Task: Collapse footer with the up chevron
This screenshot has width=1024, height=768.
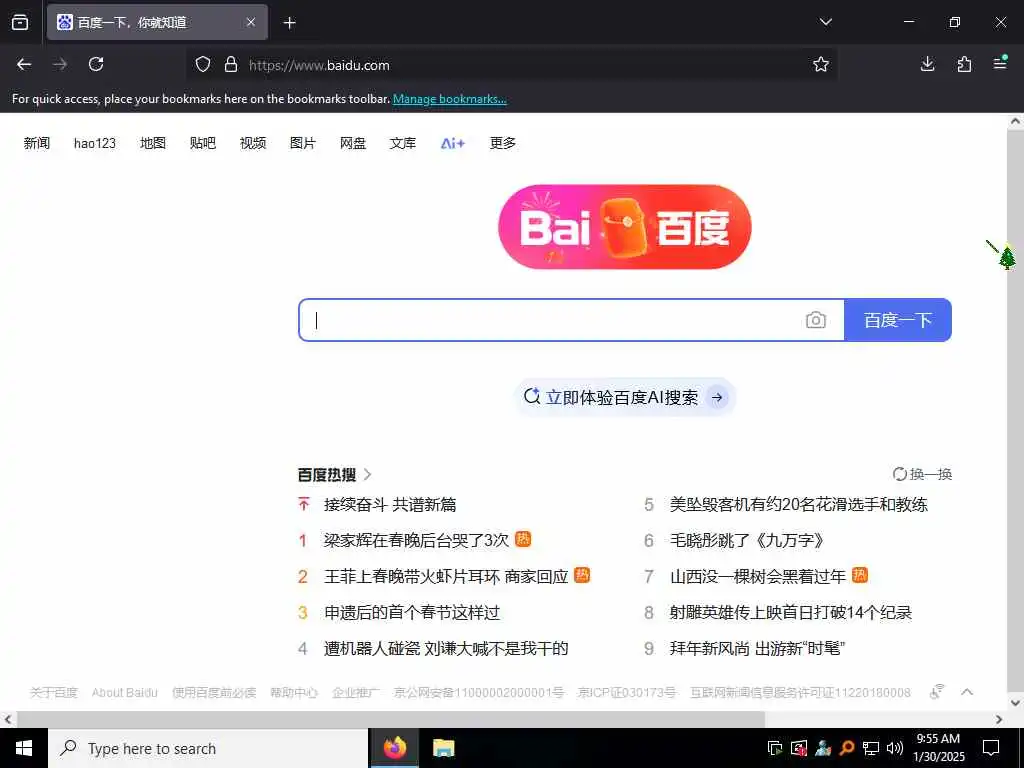Action: (x=967, y=692)
